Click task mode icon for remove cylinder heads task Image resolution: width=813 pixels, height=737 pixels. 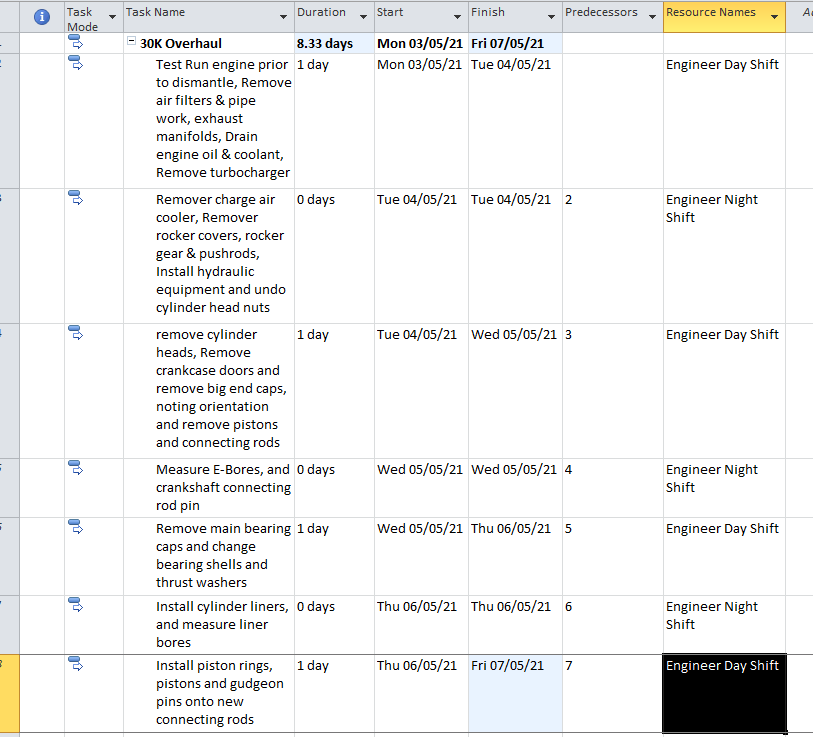pos(75,334)
